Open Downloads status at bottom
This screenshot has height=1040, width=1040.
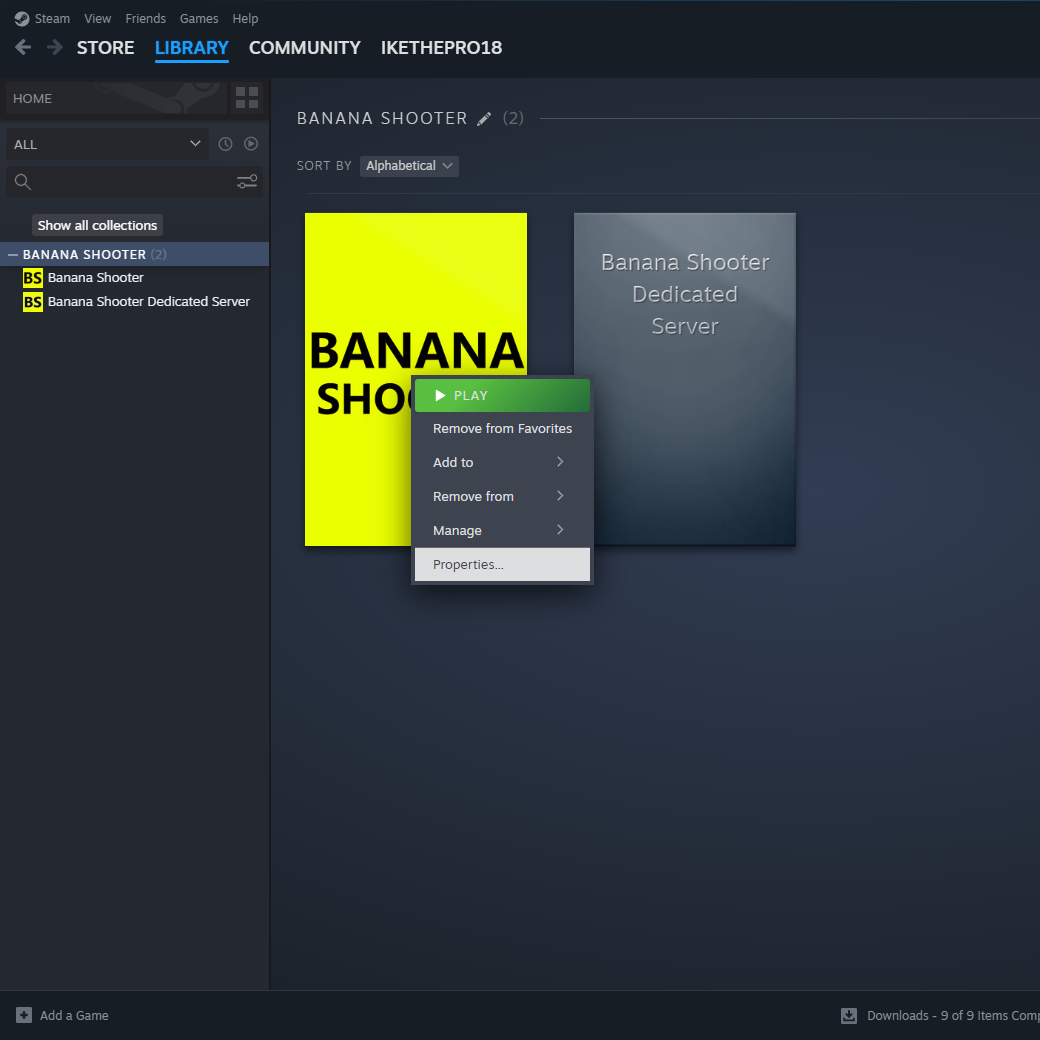pyautogui.click(x=953, y=1015)
